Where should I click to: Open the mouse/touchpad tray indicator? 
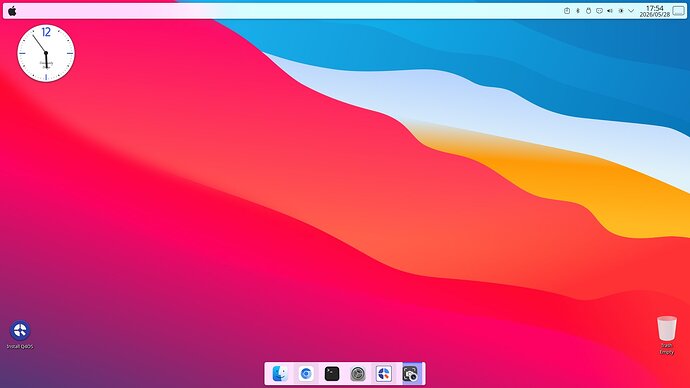(x=588, y=11)
